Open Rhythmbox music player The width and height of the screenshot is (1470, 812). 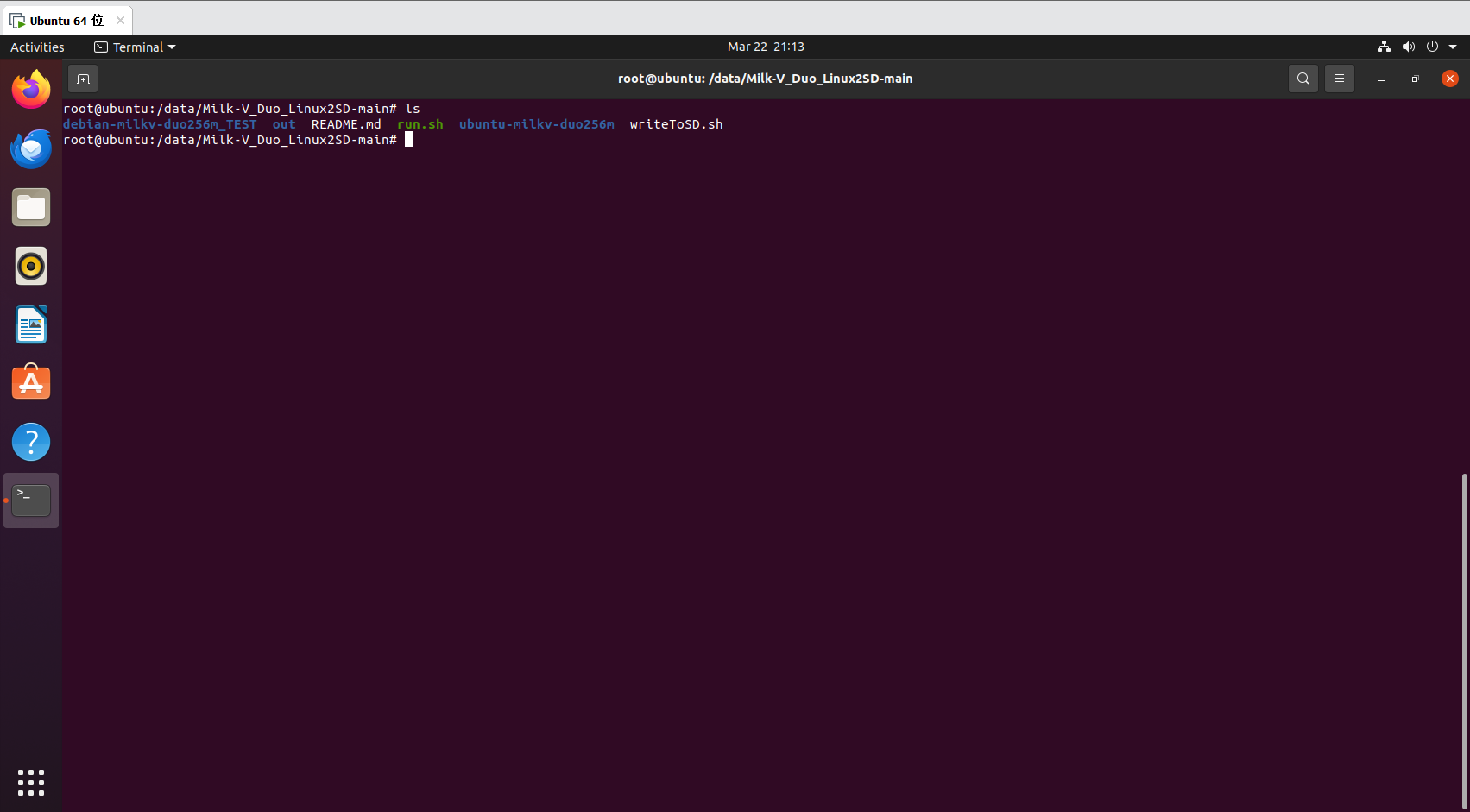point(31,266)
